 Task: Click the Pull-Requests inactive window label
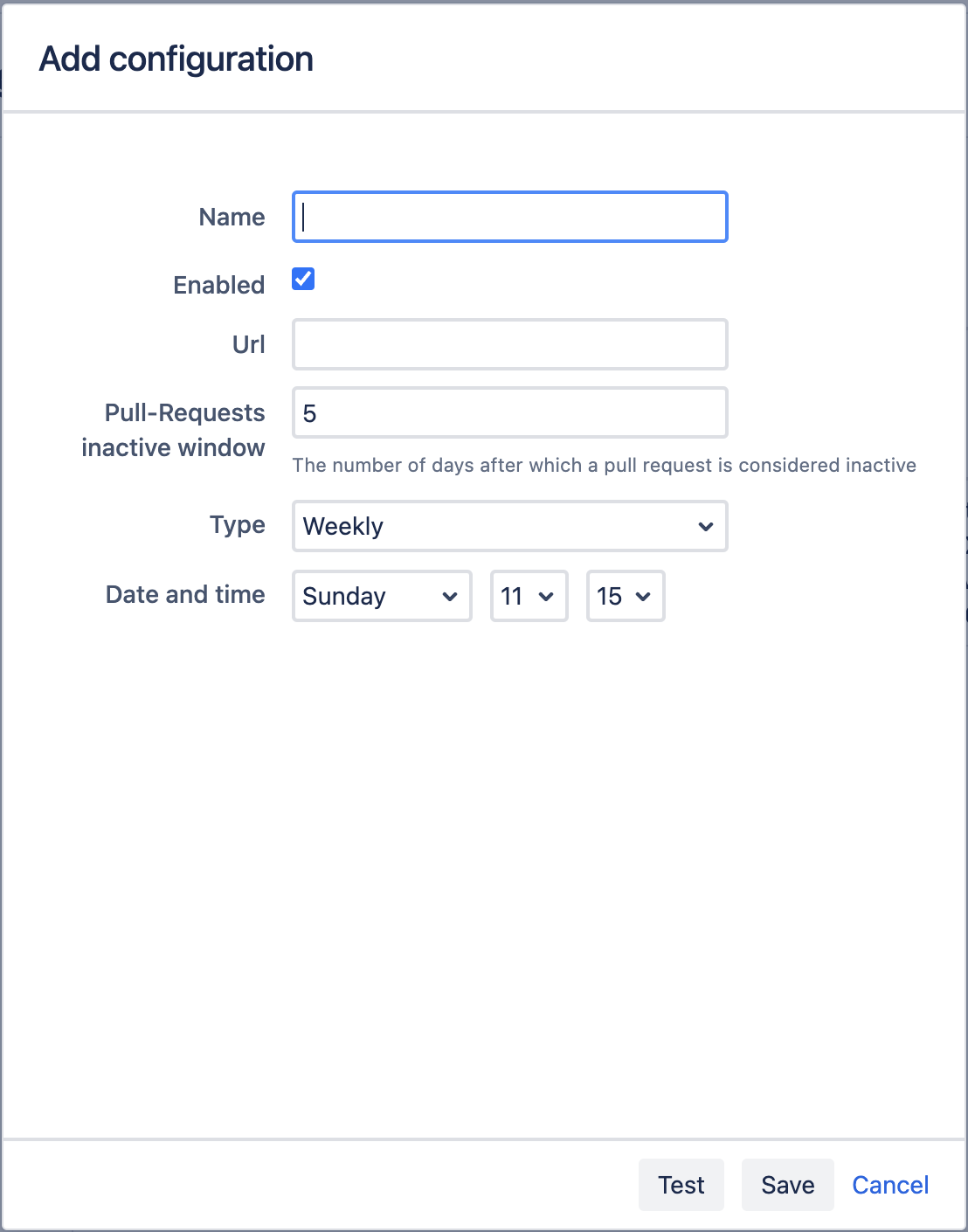174,430
